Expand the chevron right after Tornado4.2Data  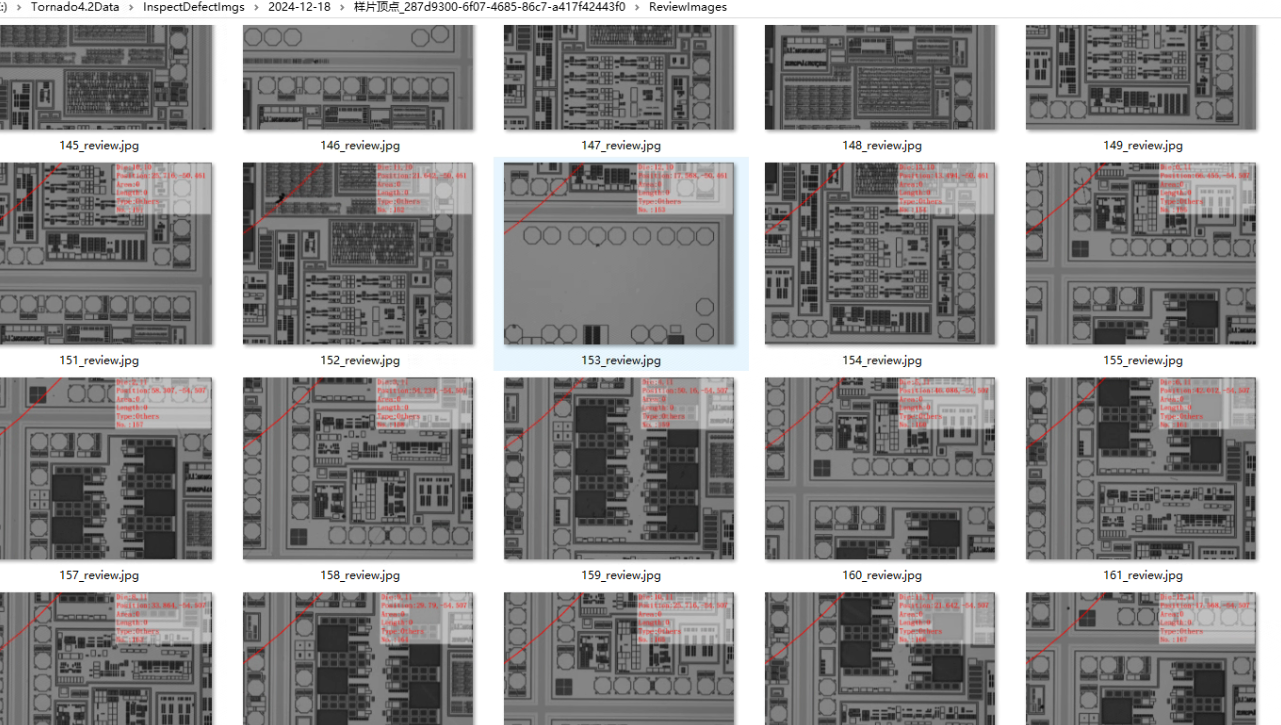coord(131,7)
